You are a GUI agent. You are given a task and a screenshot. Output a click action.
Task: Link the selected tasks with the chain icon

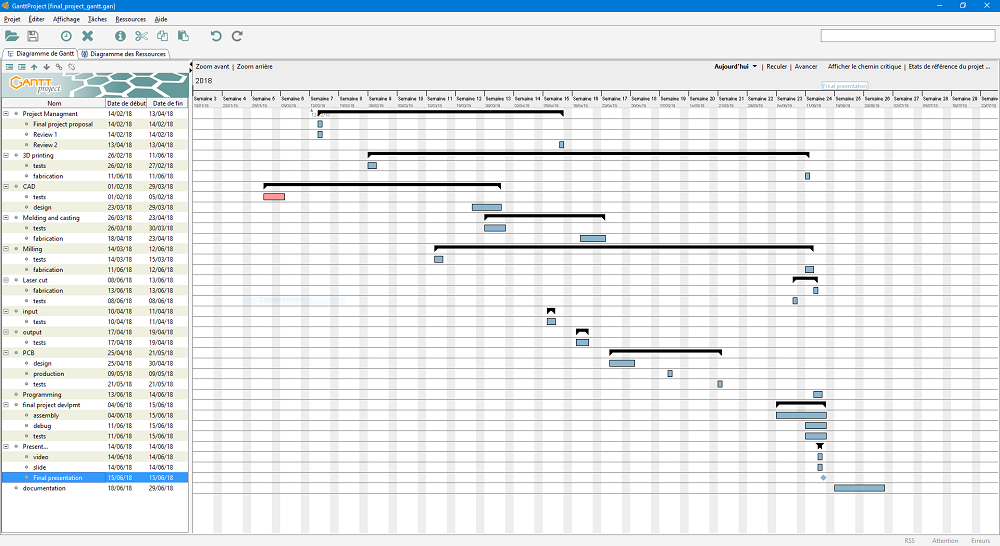click(x=59, y=67)
